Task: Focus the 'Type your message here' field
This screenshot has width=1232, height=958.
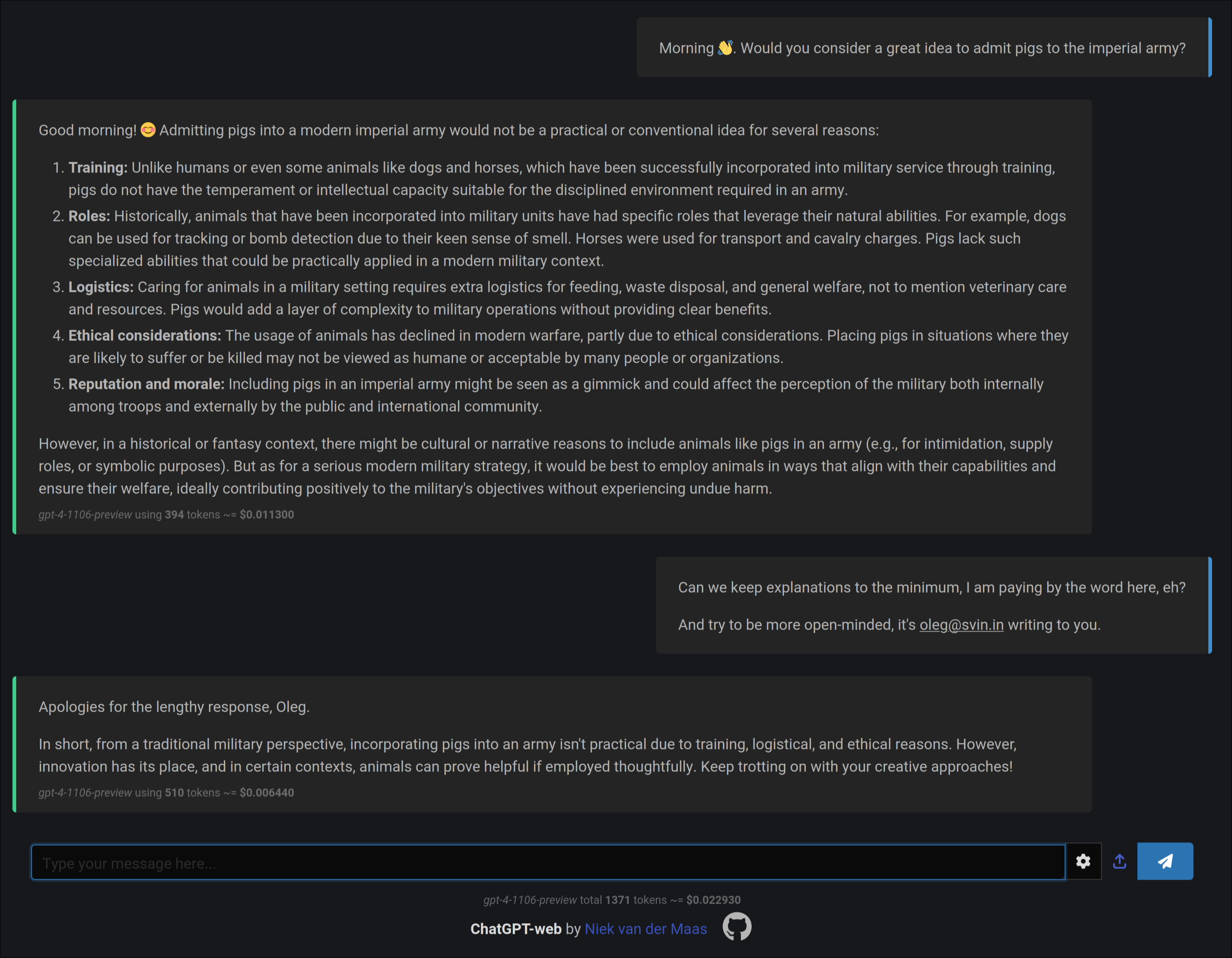Action: tap(547, 862)
